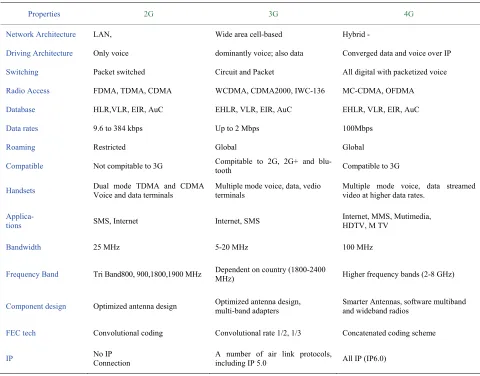Click the '9.6 to 384 kbps' cell
The image size is (480, 376).
point(118,129)
